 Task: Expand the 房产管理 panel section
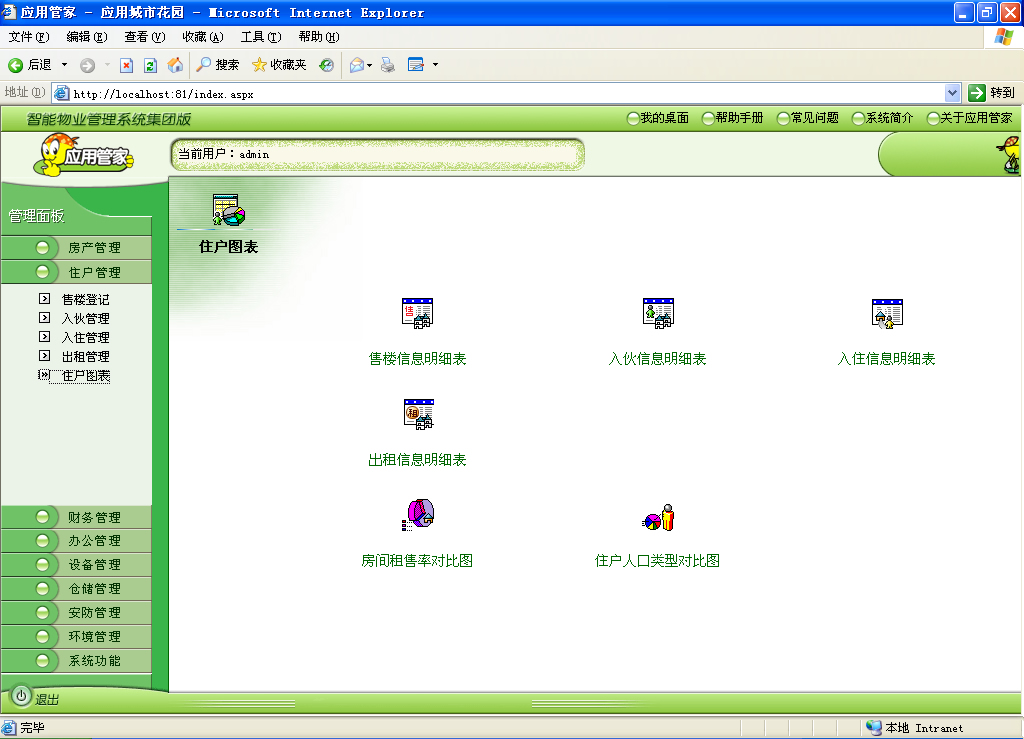[94, 248]
